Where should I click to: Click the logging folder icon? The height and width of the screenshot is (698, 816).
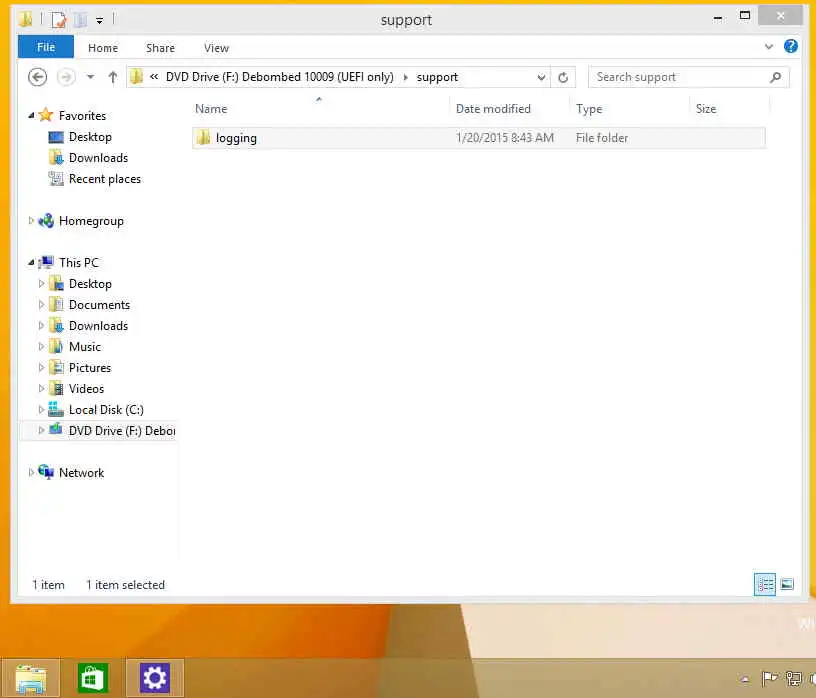203,137
